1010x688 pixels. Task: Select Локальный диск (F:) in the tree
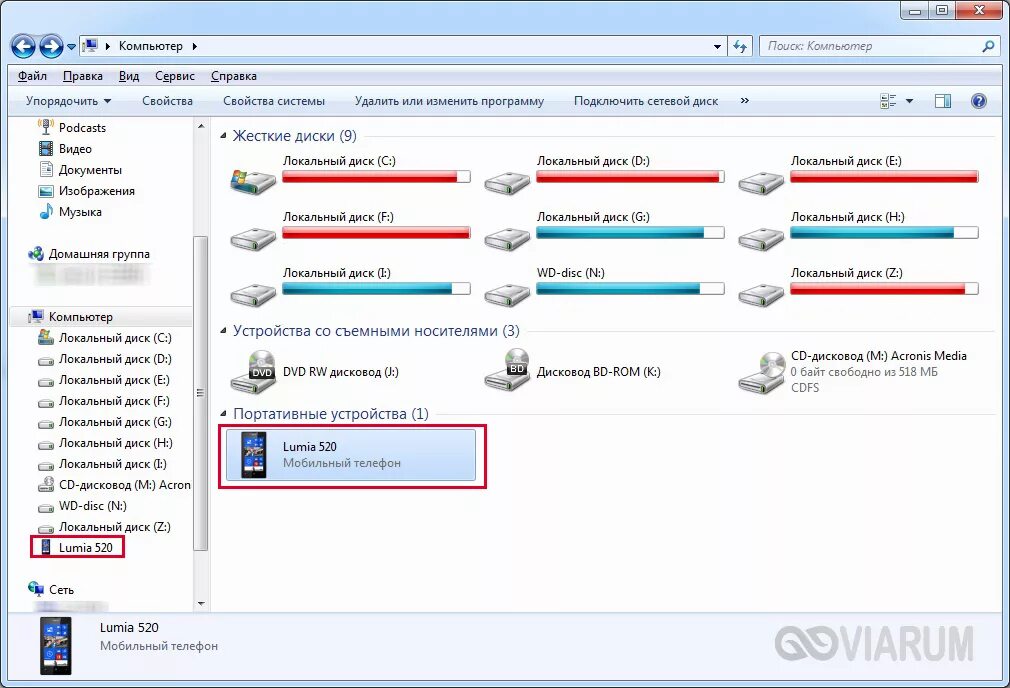(104, 401)
